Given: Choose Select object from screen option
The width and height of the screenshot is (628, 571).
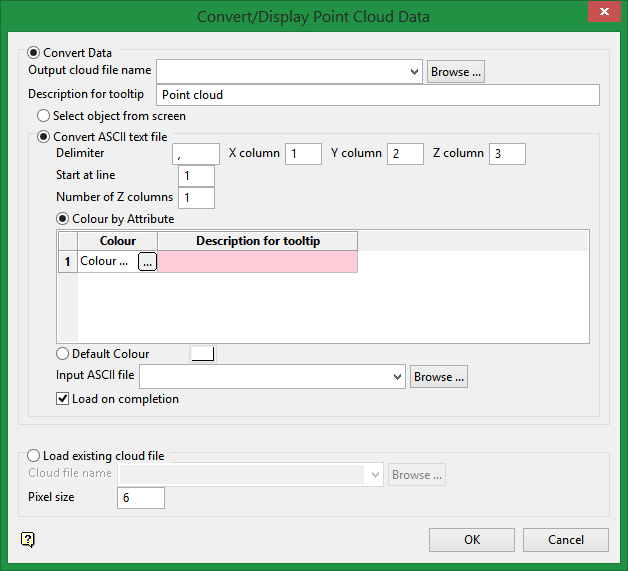Looking at the screenshot, I should click(43, 116).
